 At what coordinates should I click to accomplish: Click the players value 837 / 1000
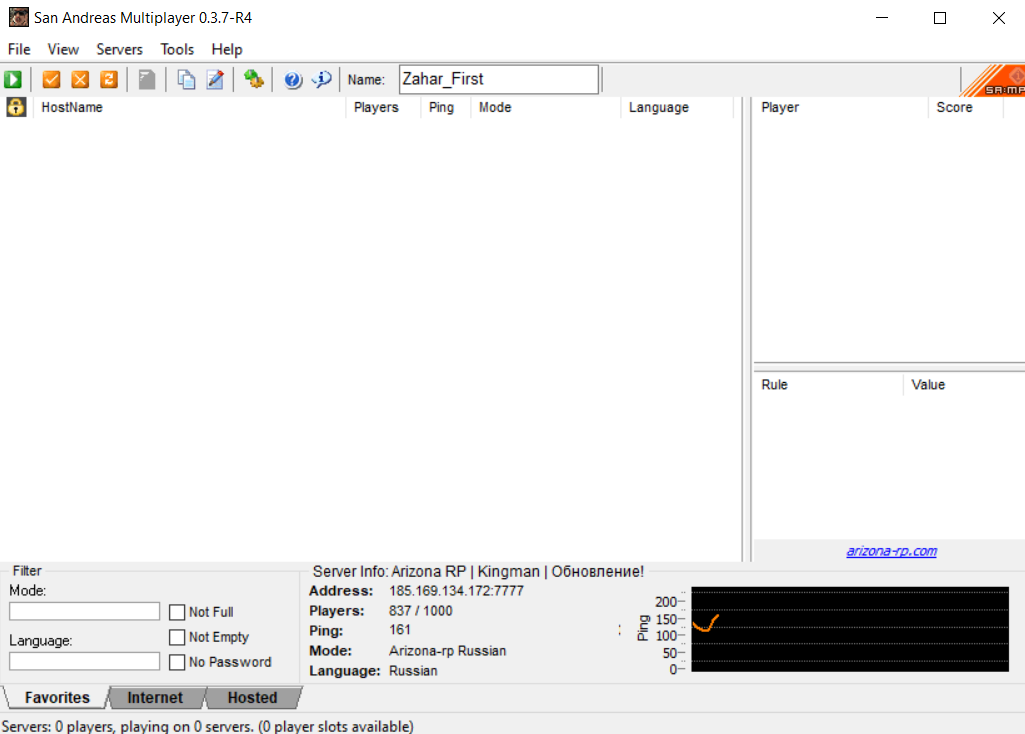tap(420, 611)
